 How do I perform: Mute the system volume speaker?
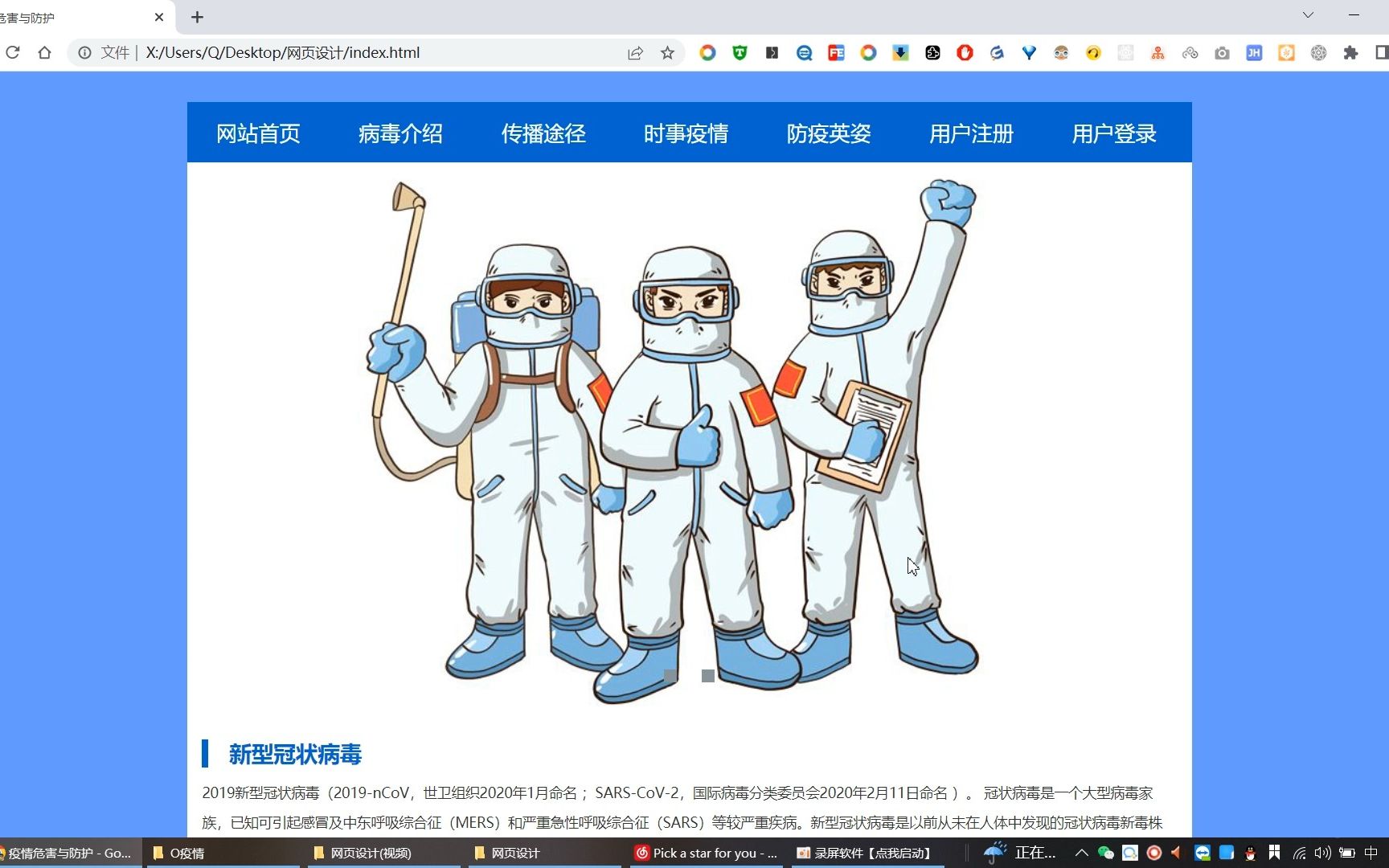tap(1323, 854)
